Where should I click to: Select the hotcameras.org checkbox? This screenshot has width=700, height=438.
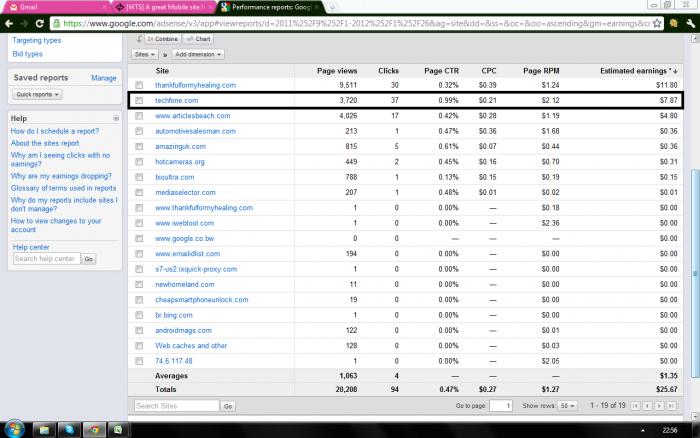click(139, 162)
